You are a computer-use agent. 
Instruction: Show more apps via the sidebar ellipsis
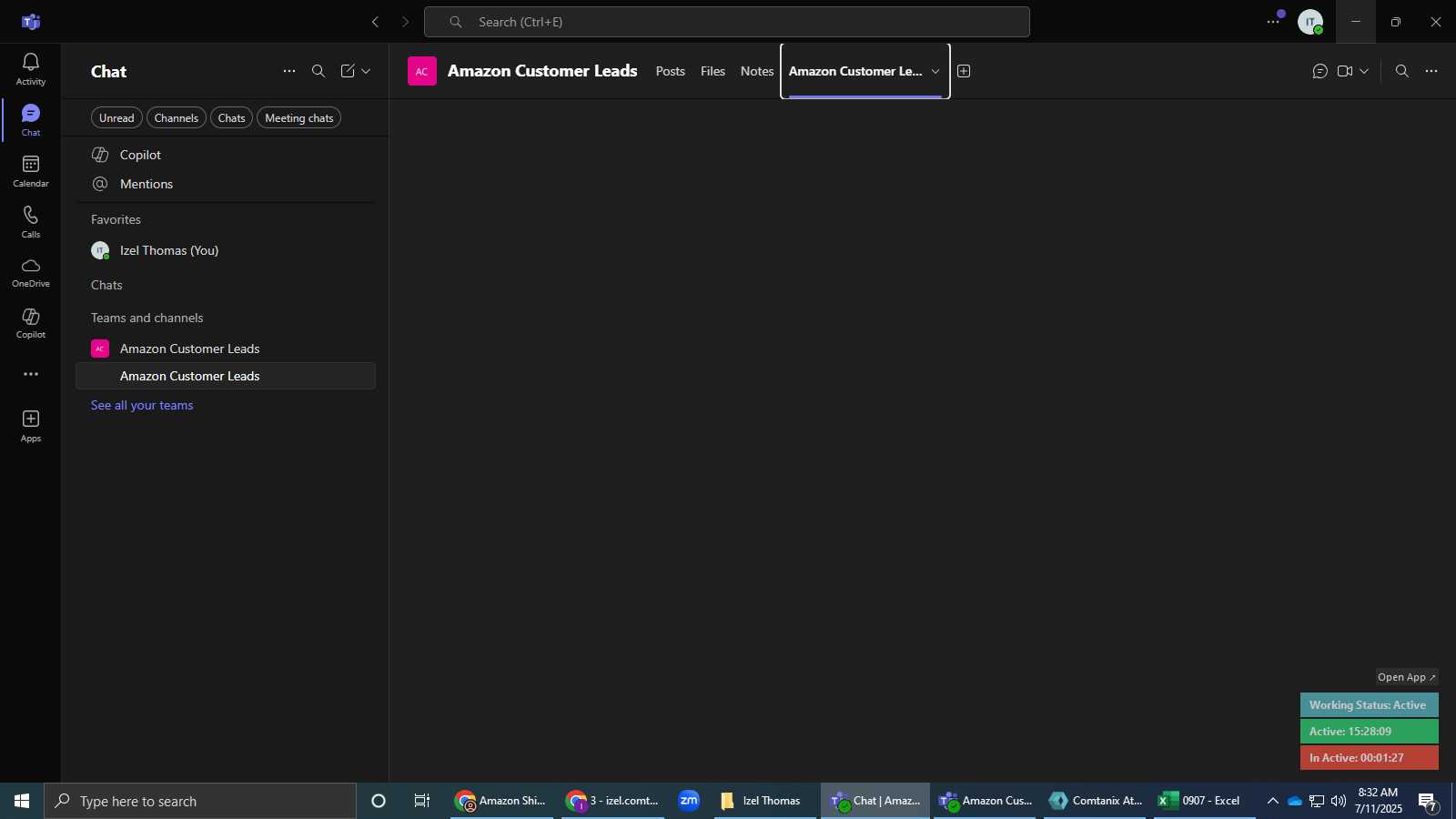(31, 374)
